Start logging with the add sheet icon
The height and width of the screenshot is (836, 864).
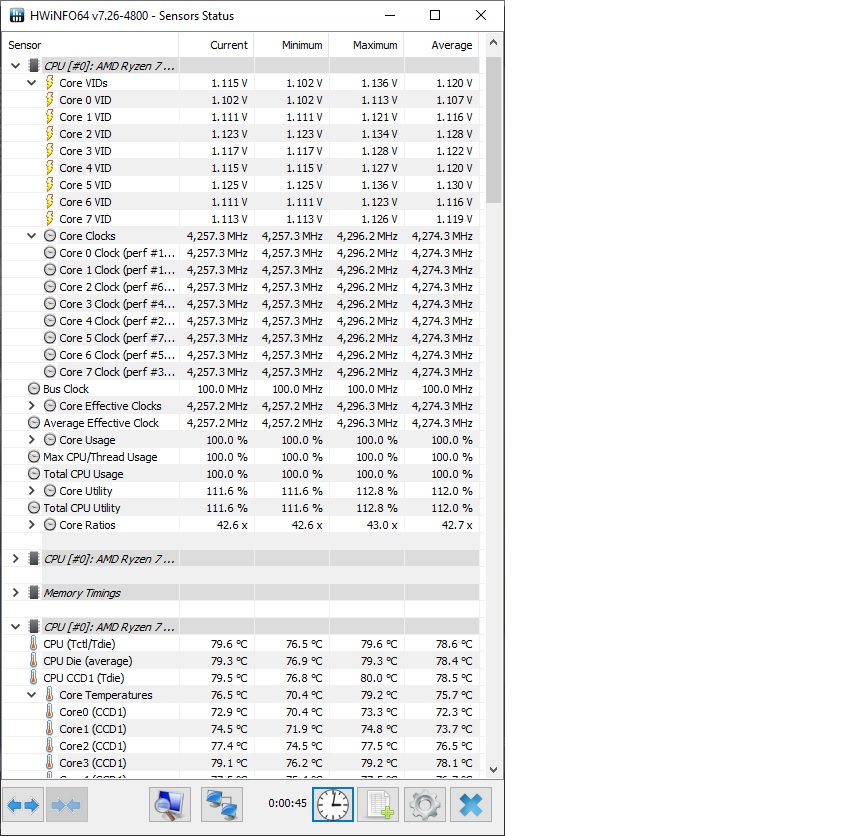pos(379,805)
